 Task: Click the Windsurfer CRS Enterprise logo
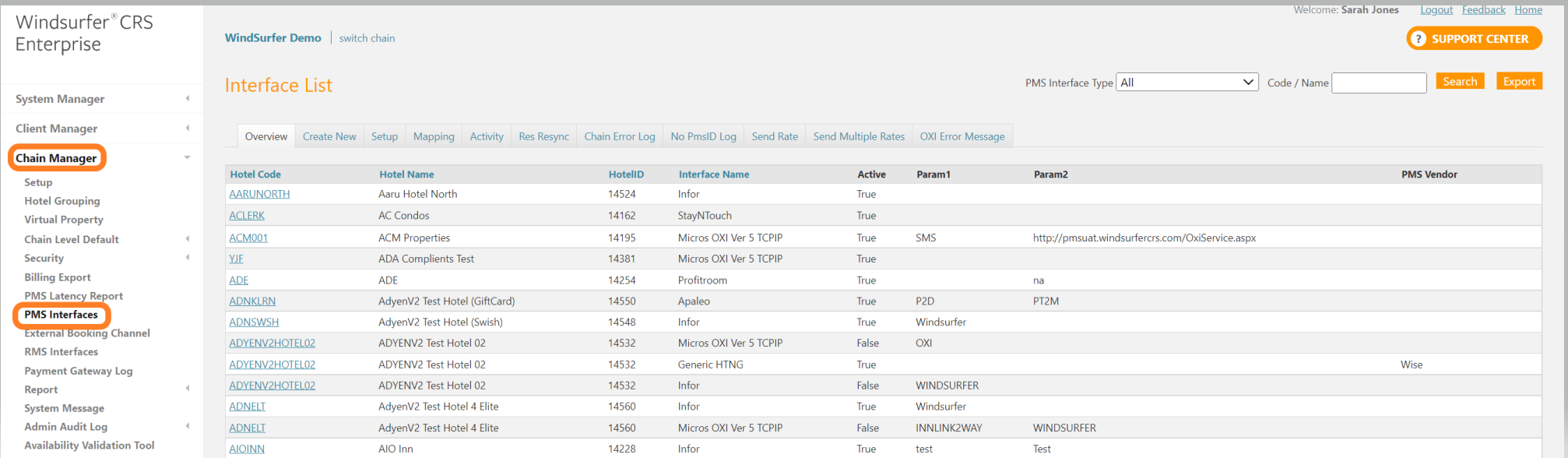click(x=84, y=33)
